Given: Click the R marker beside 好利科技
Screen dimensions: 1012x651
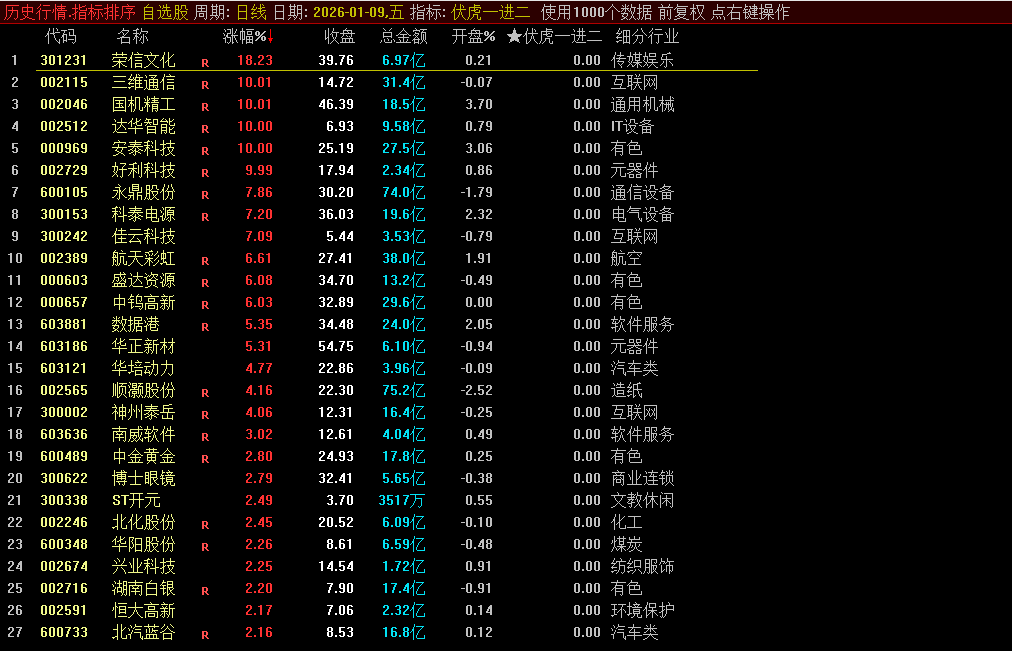Looking at the screenshot, I should pyautogui.click(x=205, y=173).
